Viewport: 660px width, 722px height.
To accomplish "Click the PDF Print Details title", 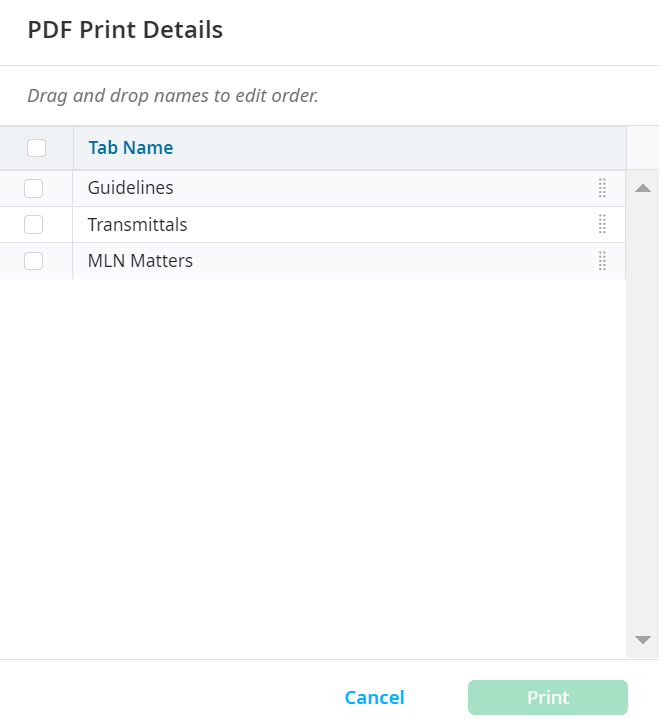I will (x=125, y=30).
